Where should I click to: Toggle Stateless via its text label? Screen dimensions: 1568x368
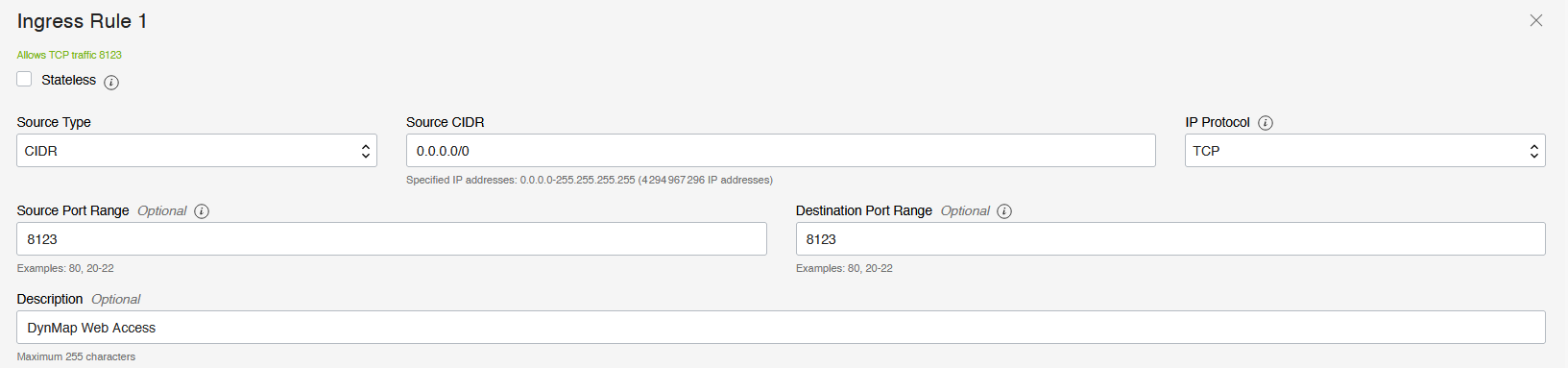tap(68, 80)
